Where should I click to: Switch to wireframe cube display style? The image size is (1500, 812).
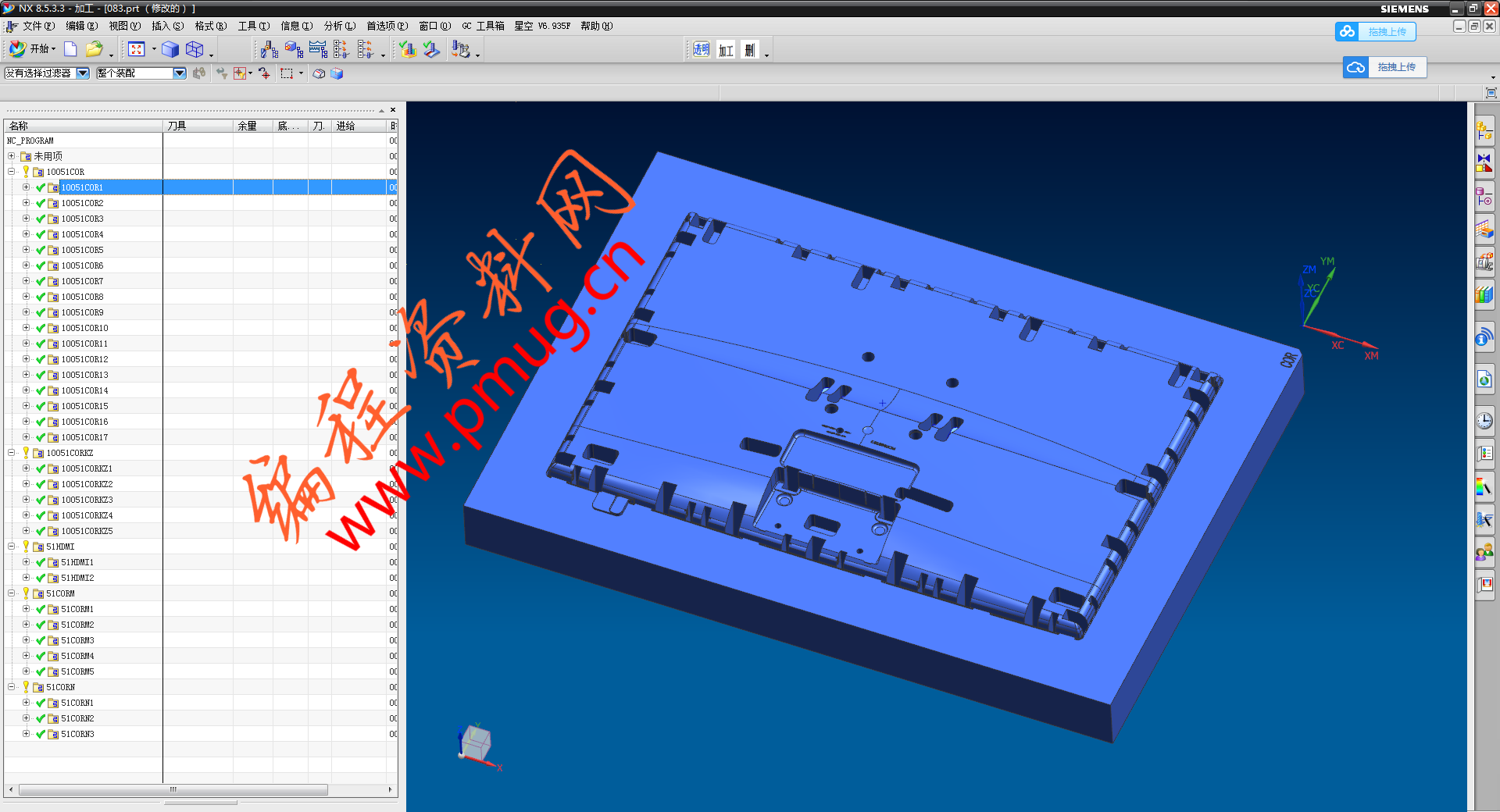[x=195, y=49]
